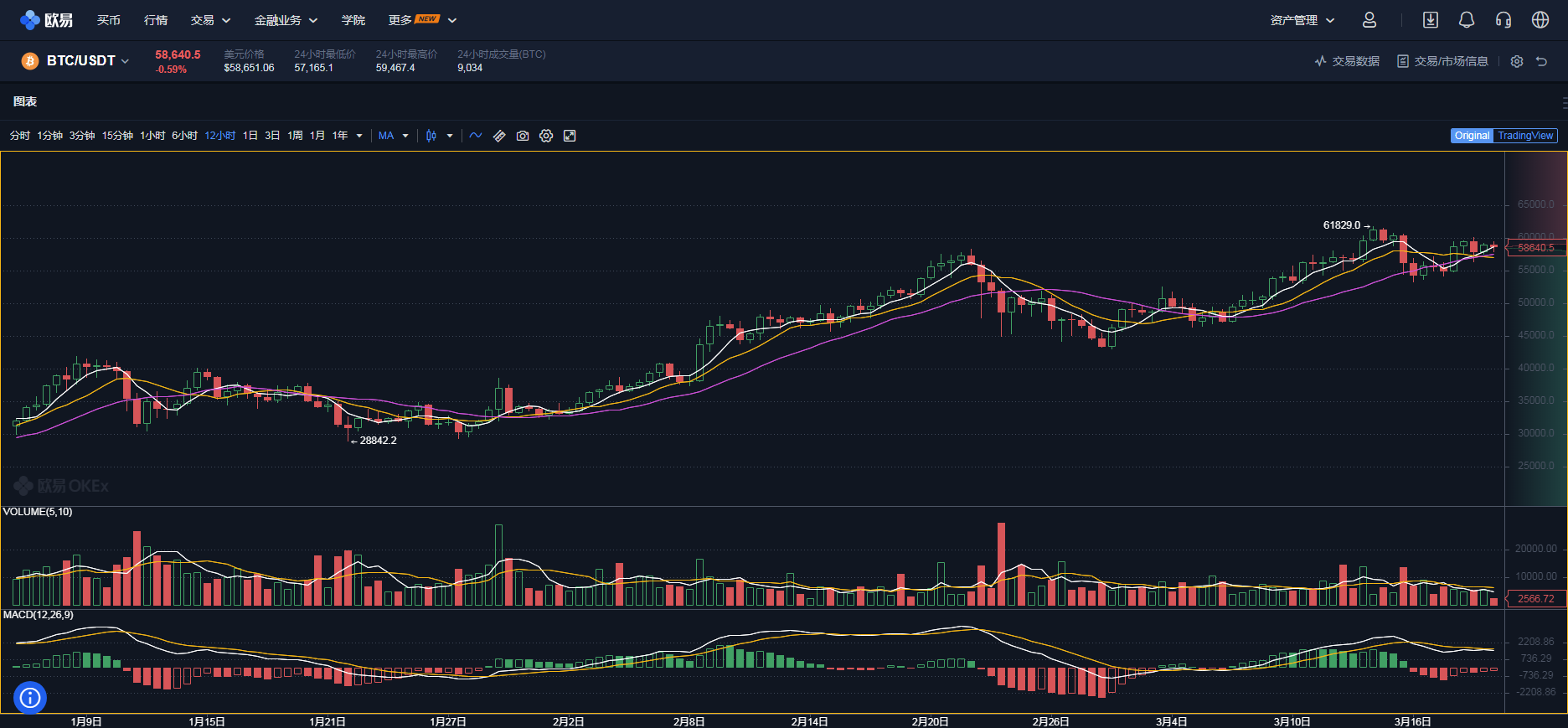Click the Bitcoin coin icon
1568x728 pixels.
click(30, 61)
